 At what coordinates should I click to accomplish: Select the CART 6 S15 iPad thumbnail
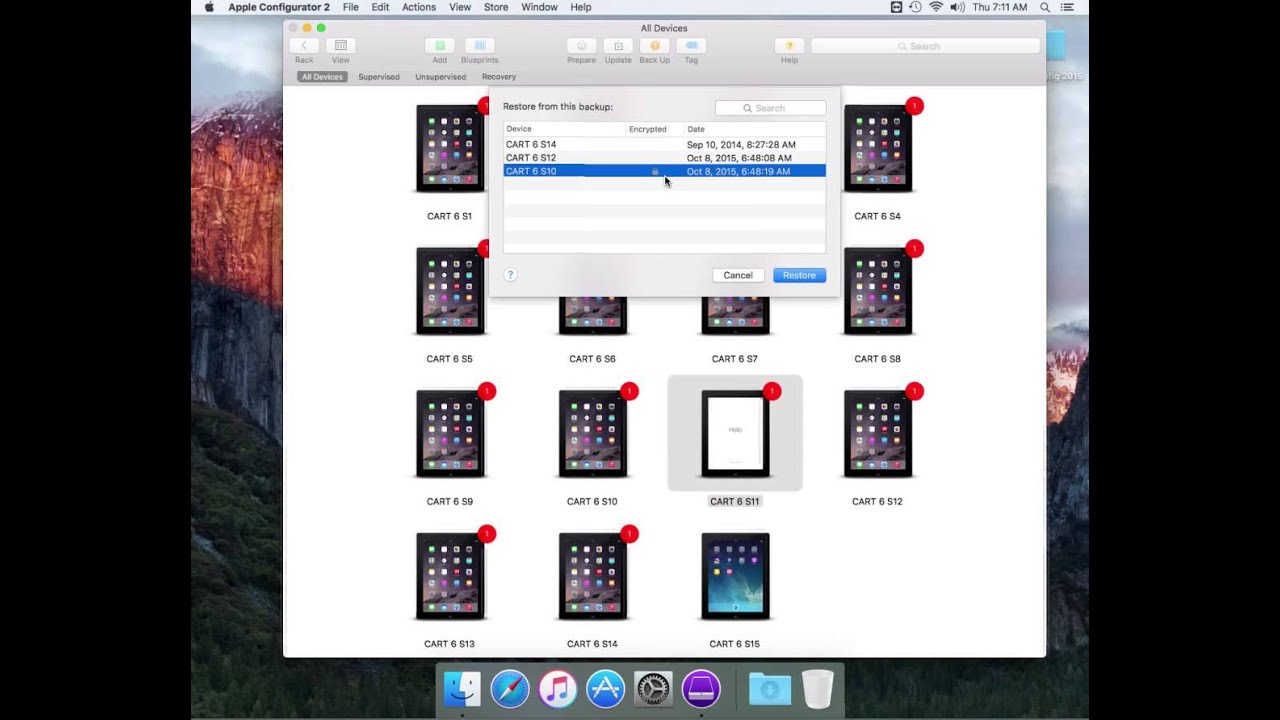pyautogui.click(x=735, y=577)
